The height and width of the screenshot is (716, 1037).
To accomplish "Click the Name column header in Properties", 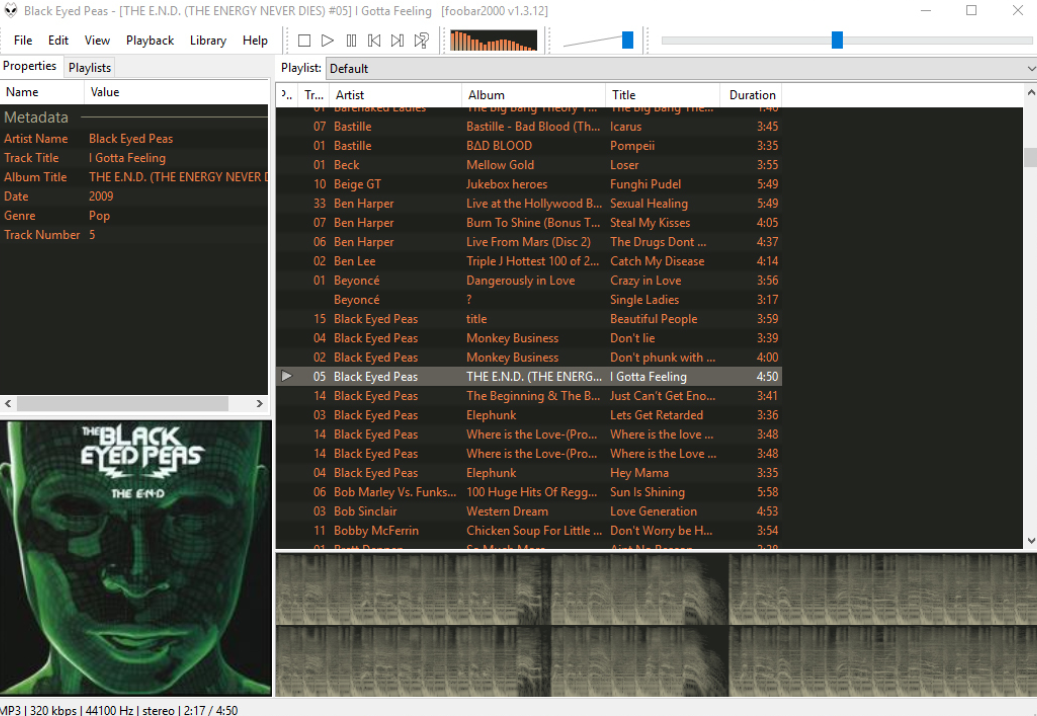I will click(42, 93).
